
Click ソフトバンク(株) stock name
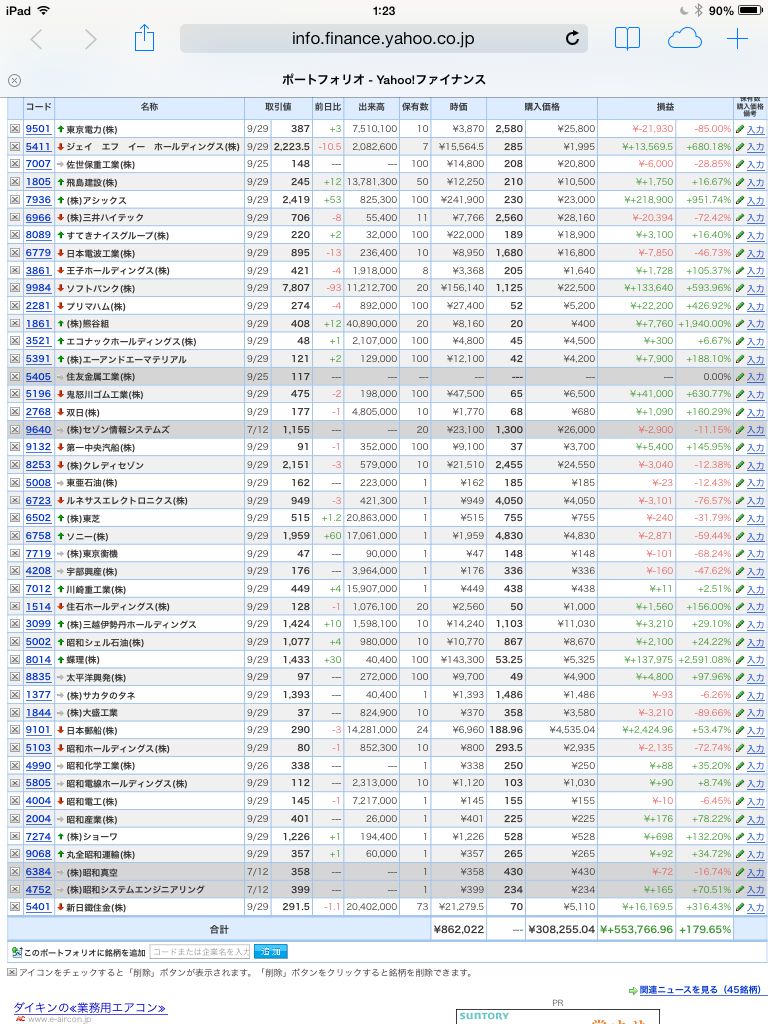[101, 289]
